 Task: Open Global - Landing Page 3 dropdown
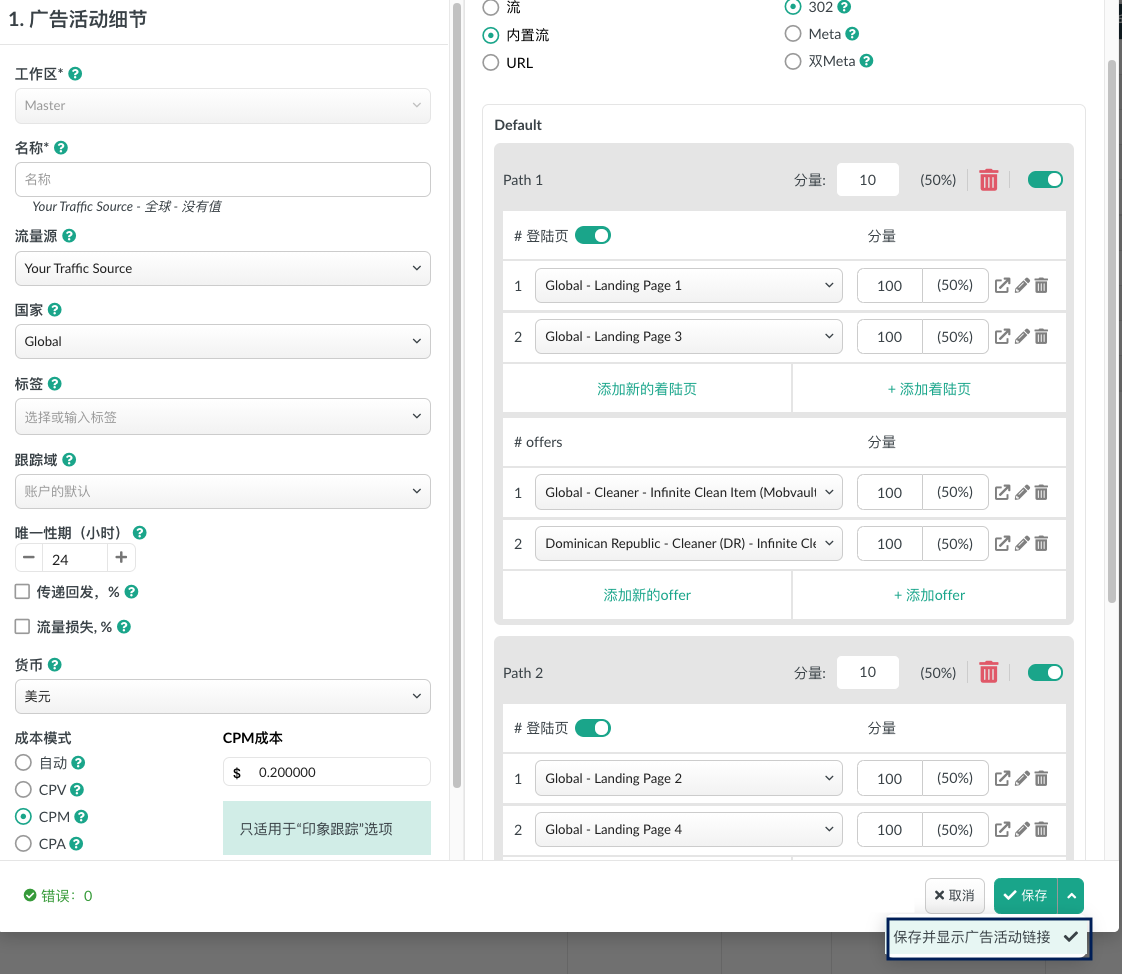coord(688,336)
